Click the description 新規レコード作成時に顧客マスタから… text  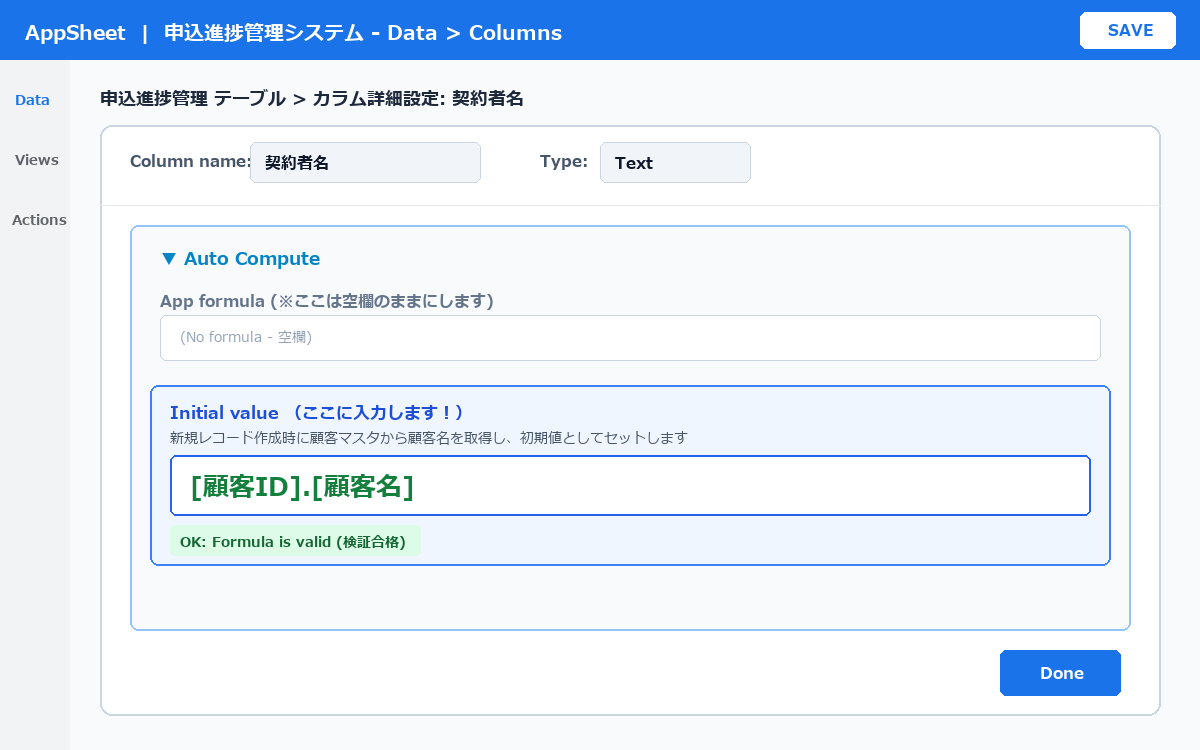pos(429,438)
